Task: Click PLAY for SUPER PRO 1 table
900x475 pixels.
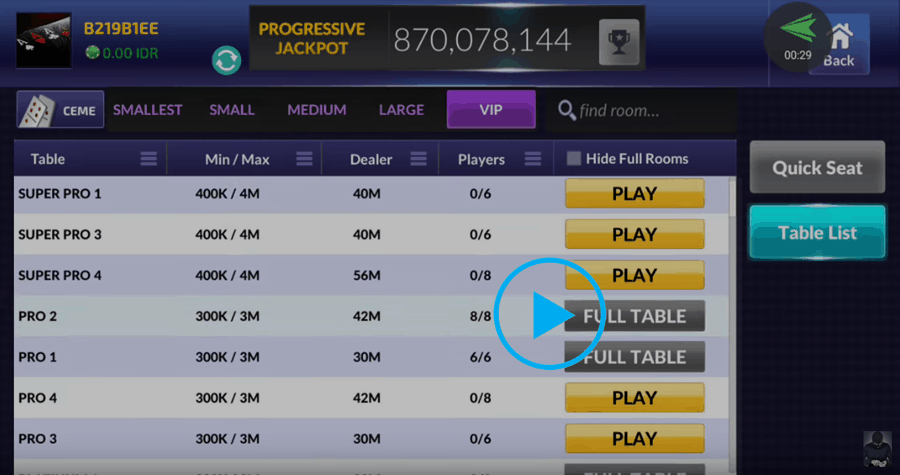Action: click(x=634, y=193)
